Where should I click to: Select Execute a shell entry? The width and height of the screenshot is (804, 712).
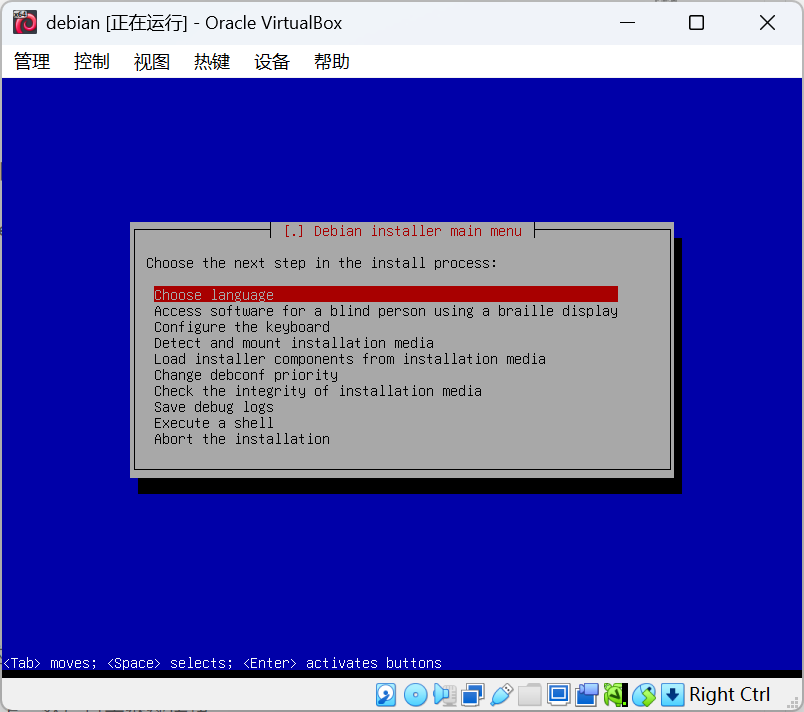coord(214,423)
